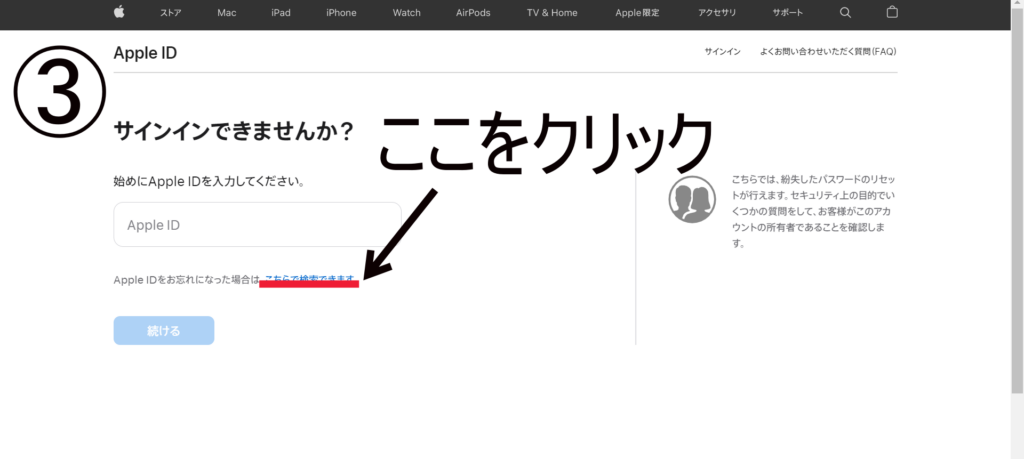Screen dimensions: 1024x459
Task: Open the サポート nav item
Action: (788, 12)
